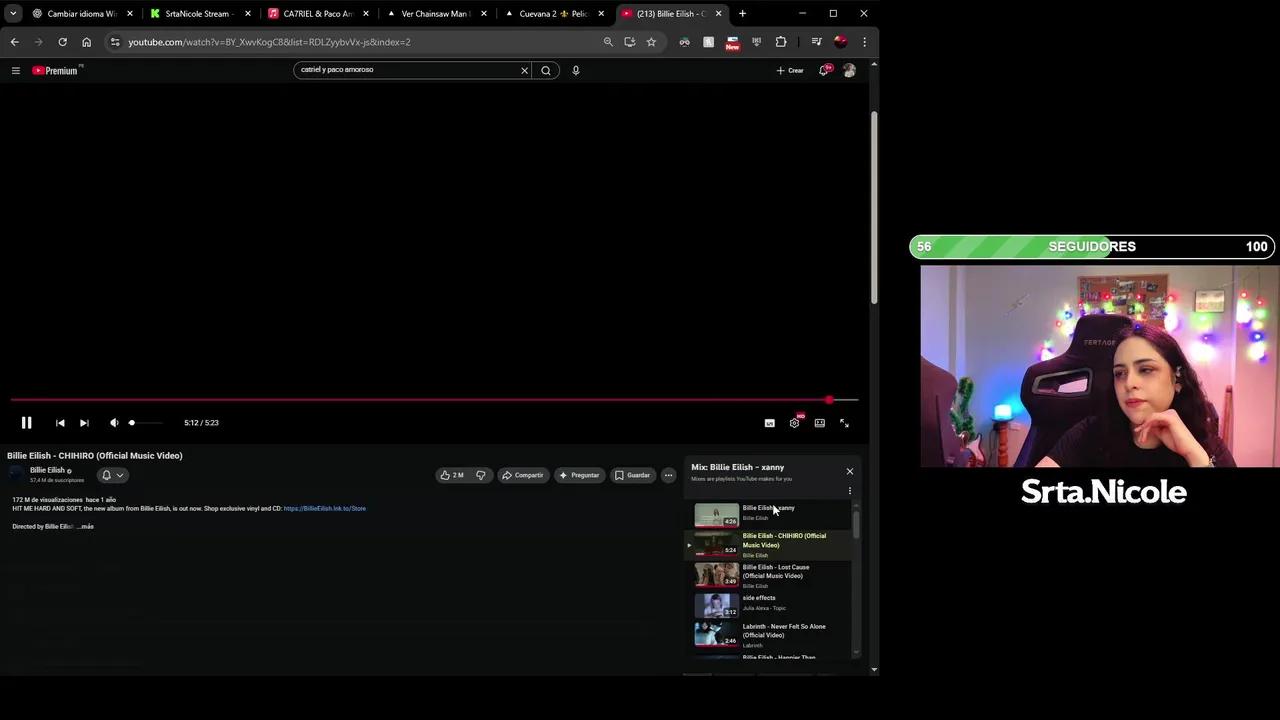This screenshot has height=720, width=1280.
Task: Open the zoom magnifier in address bar
Action: 608,42
